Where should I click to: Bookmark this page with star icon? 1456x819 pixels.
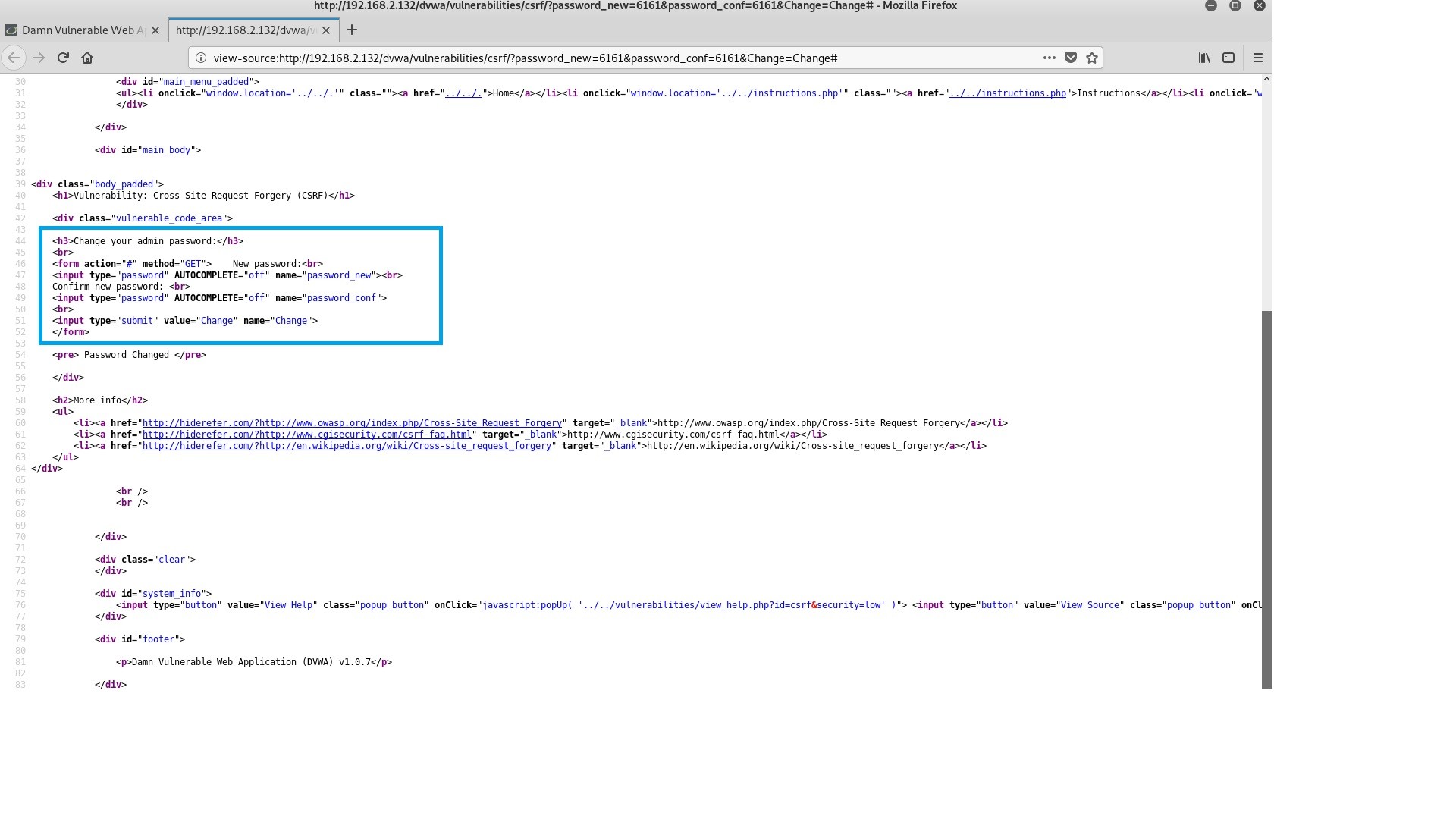pos(1092,58)
